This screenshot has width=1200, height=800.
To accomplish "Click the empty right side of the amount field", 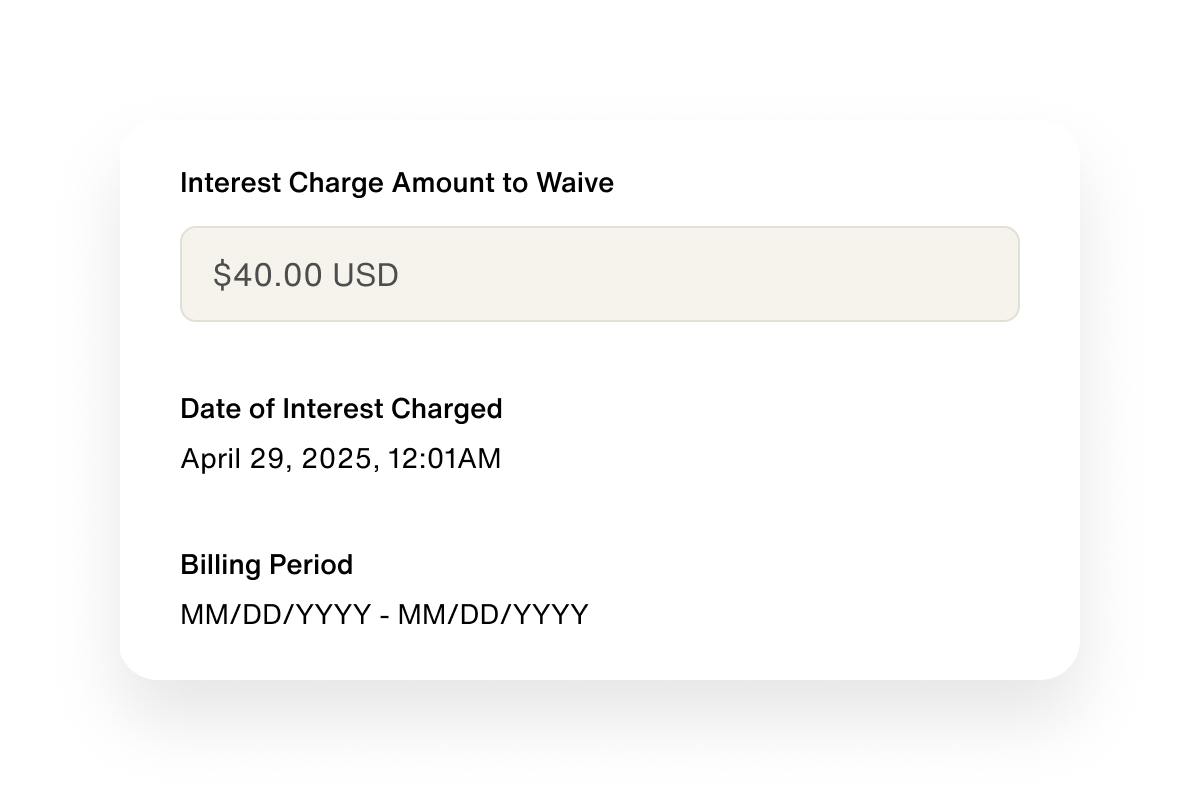I will coord(850,274).
